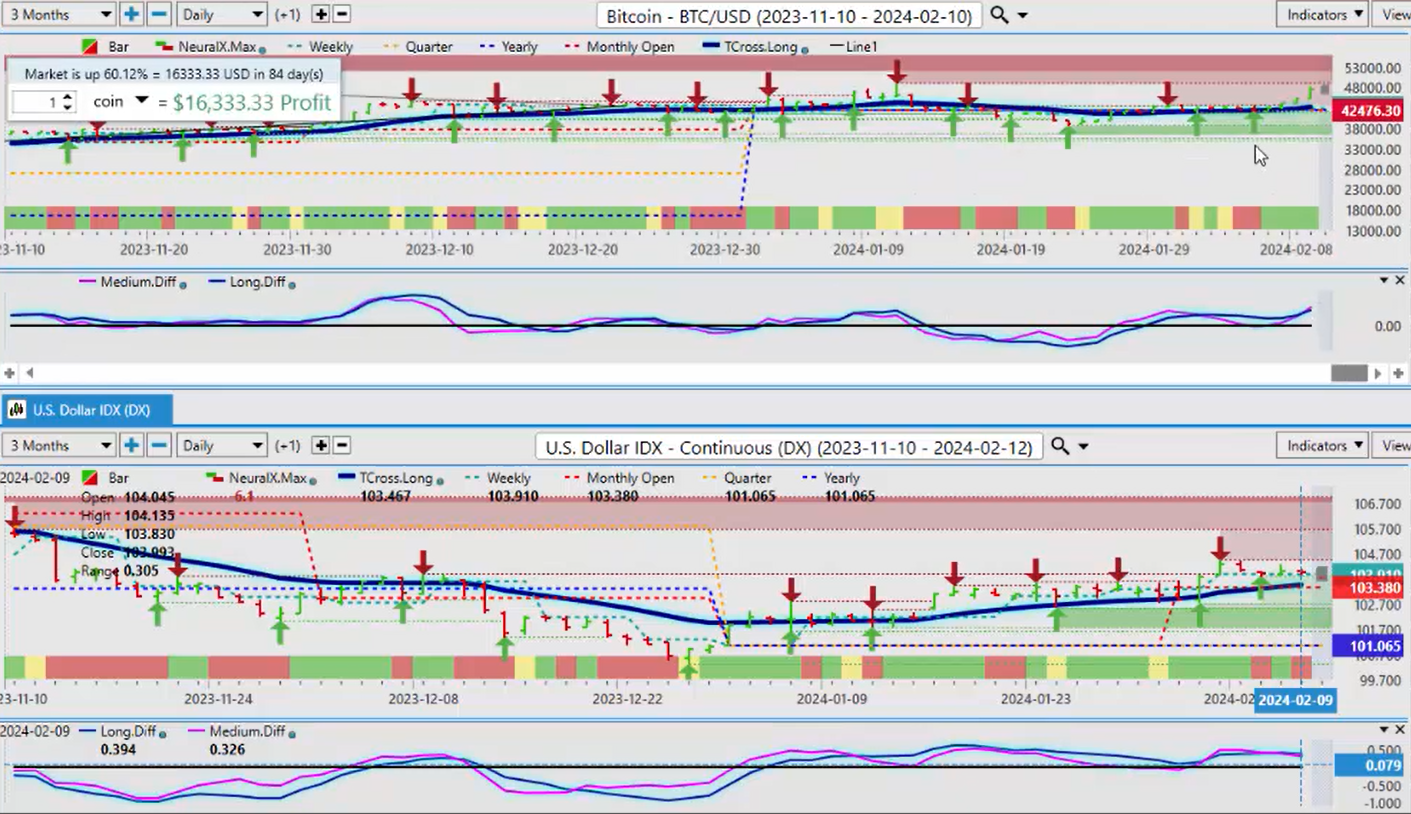
Task: Open the Daily interval dropdown on the Bitcoin chart
Action: 221,14
